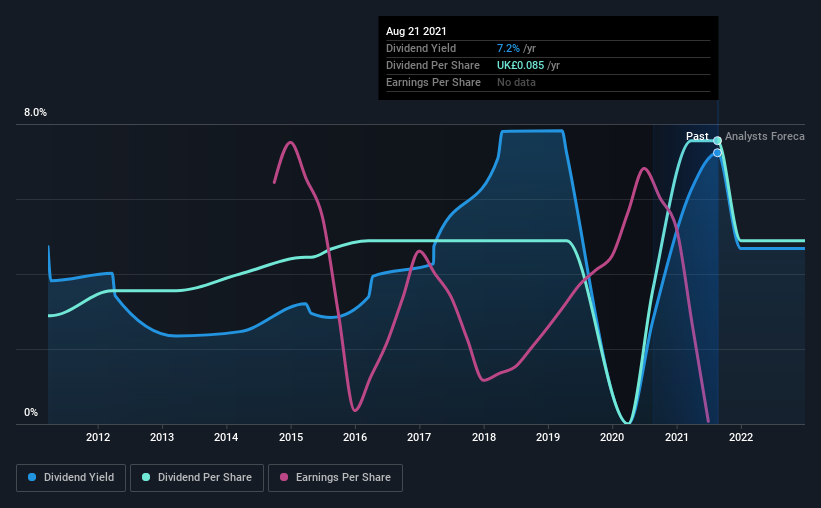821x508 pixels.
Task: Click the teal Dividend Per Share legend dot
Action: pyautogui.click(x=146, y=477)
